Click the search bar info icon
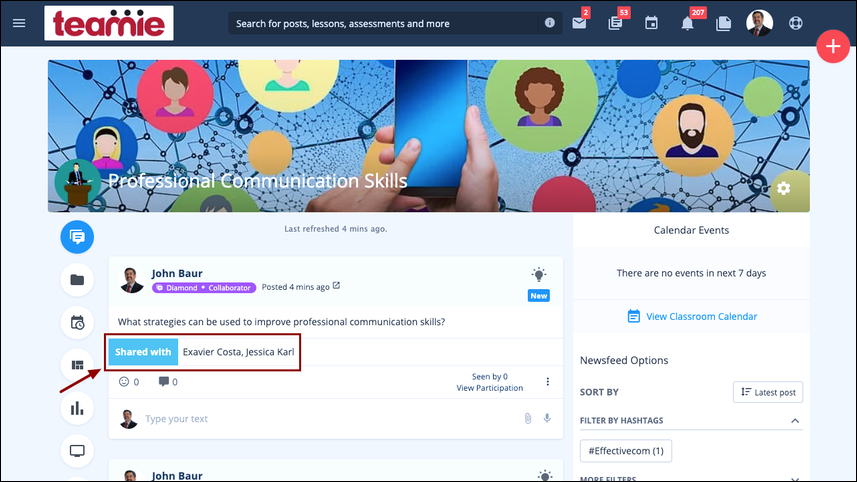 point(549,22)
